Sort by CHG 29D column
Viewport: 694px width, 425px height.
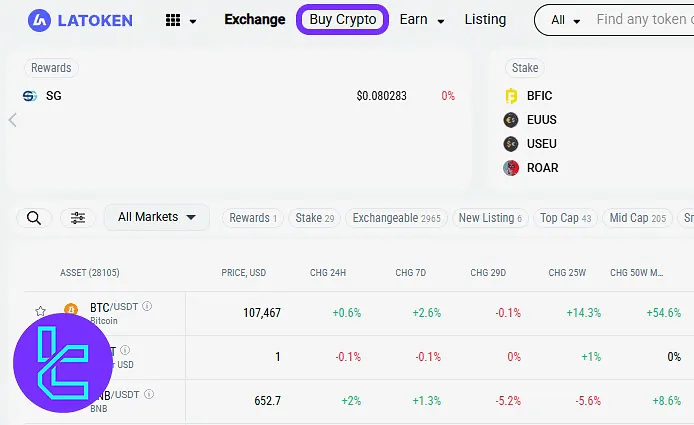(x=488, y=273)
